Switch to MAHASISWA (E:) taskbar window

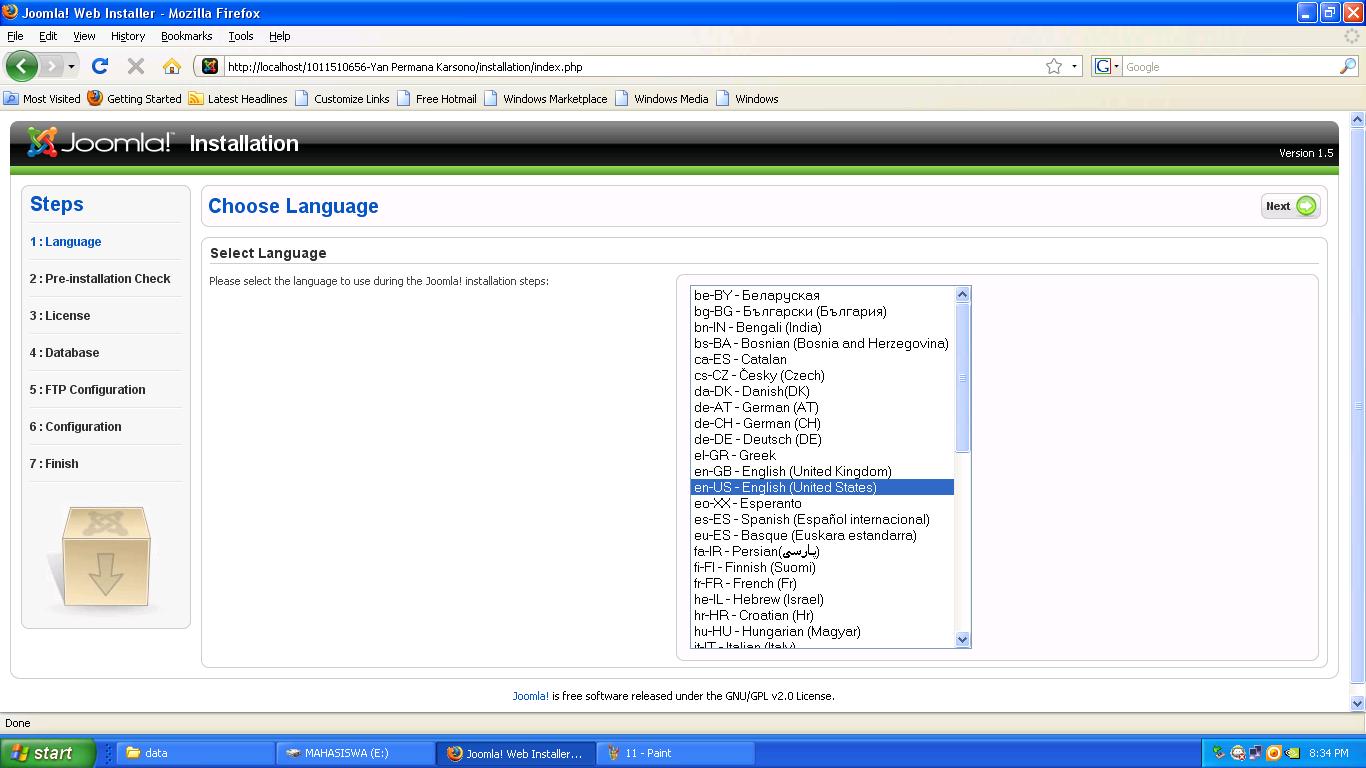355,753
